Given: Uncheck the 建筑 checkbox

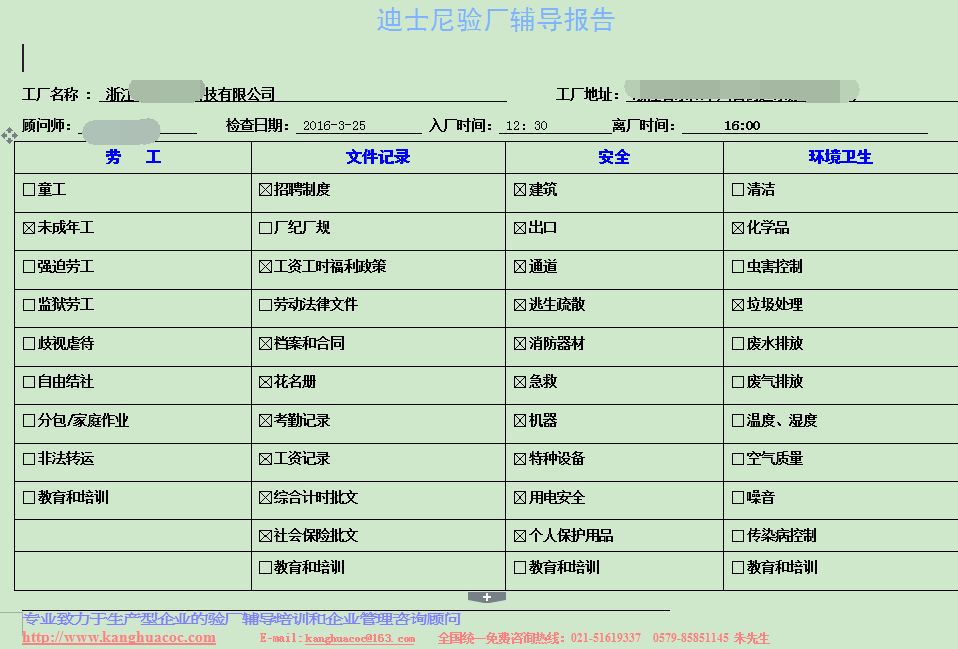Looking at the screenshot, I should [520, 190].
